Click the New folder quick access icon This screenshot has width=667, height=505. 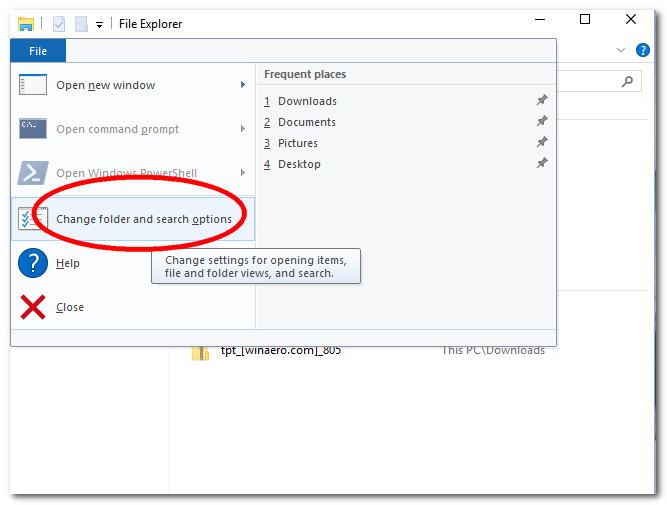(81, 24)
